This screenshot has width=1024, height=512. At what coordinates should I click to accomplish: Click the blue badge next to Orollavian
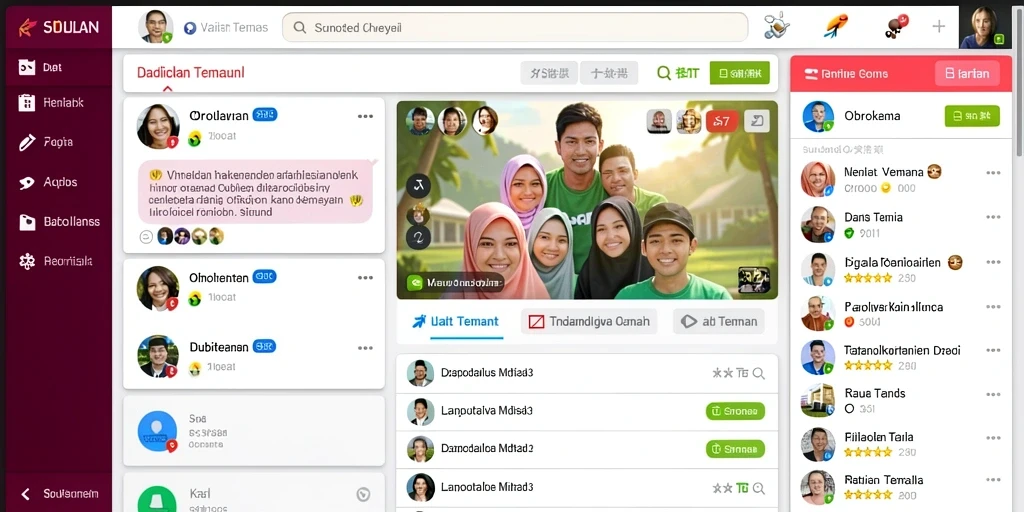[x=264, y=115]
